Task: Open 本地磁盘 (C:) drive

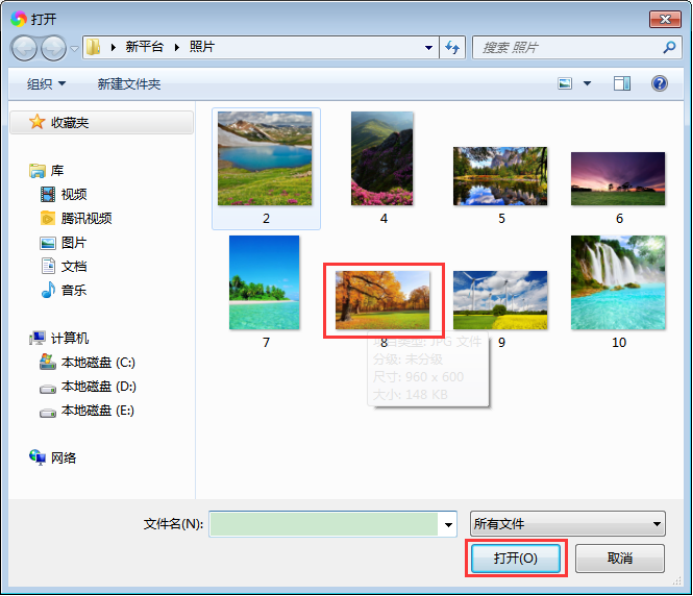Action: coord(97,362)
